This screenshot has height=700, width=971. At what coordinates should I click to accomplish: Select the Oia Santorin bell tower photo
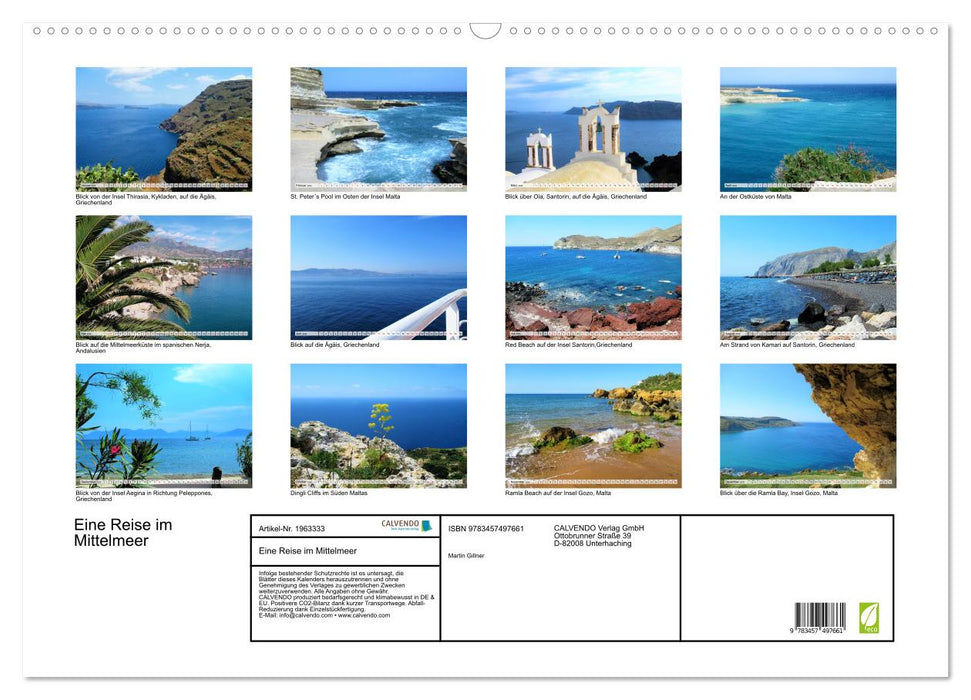point(594,125)
